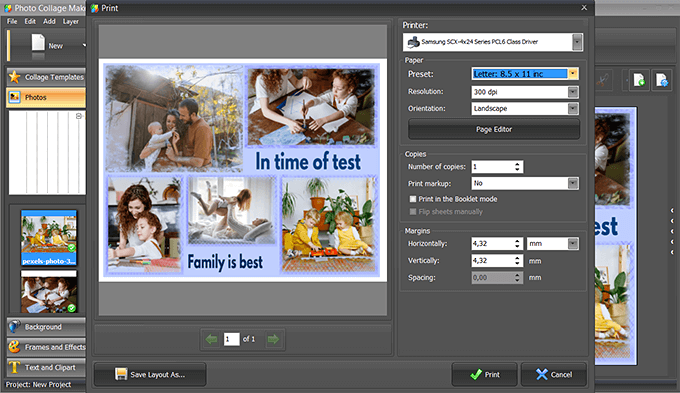Viewport: 680px width, 393px height.
Task: Click the small collapse icon in photos panel
Action: pyautogui.click(x=79, y=116)
